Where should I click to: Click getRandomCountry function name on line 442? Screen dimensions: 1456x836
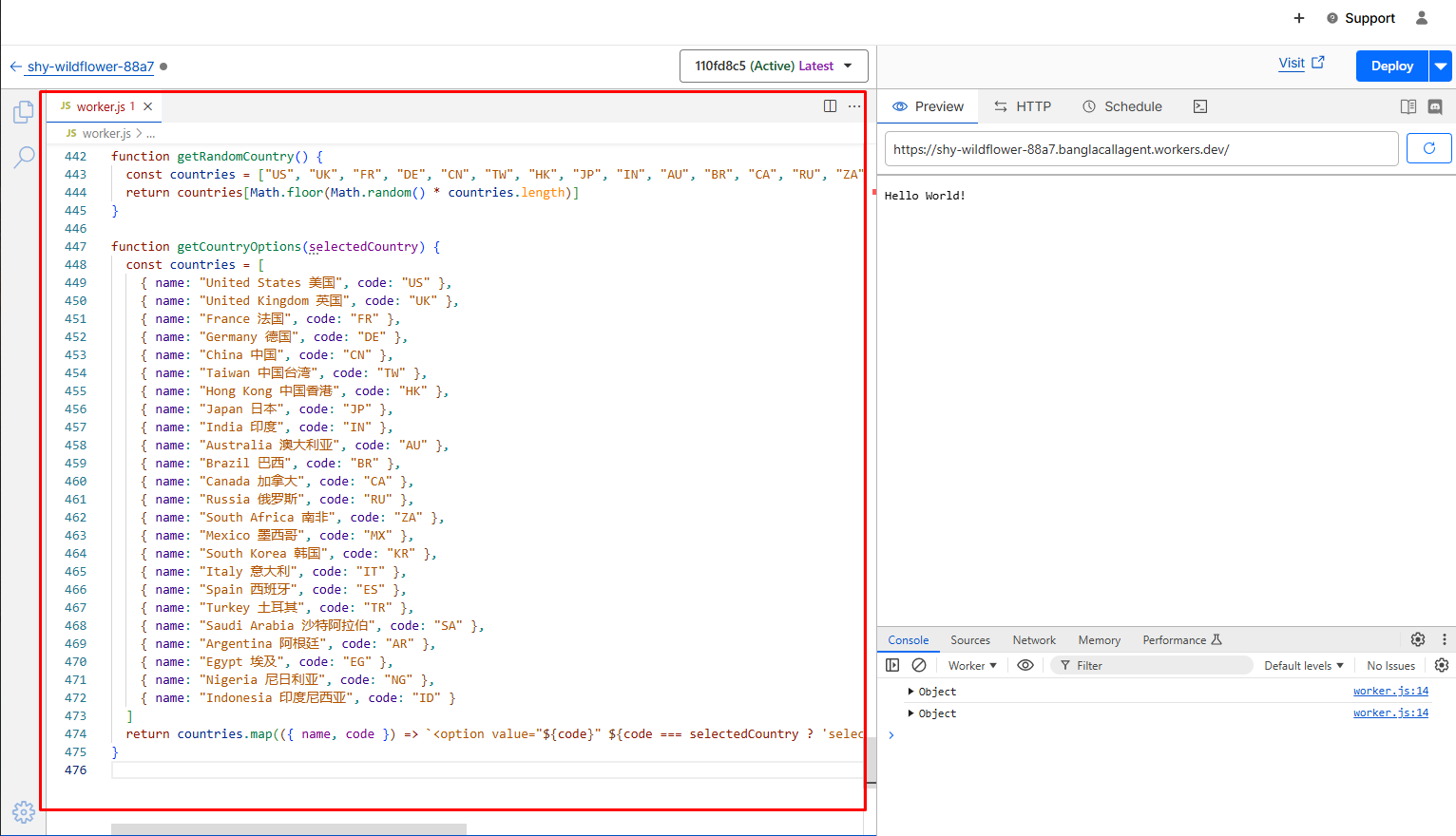pos(236,157)
